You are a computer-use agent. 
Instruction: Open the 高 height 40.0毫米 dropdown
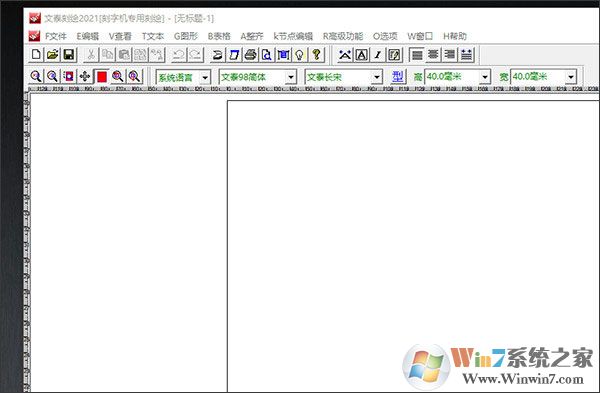[485, 77]
